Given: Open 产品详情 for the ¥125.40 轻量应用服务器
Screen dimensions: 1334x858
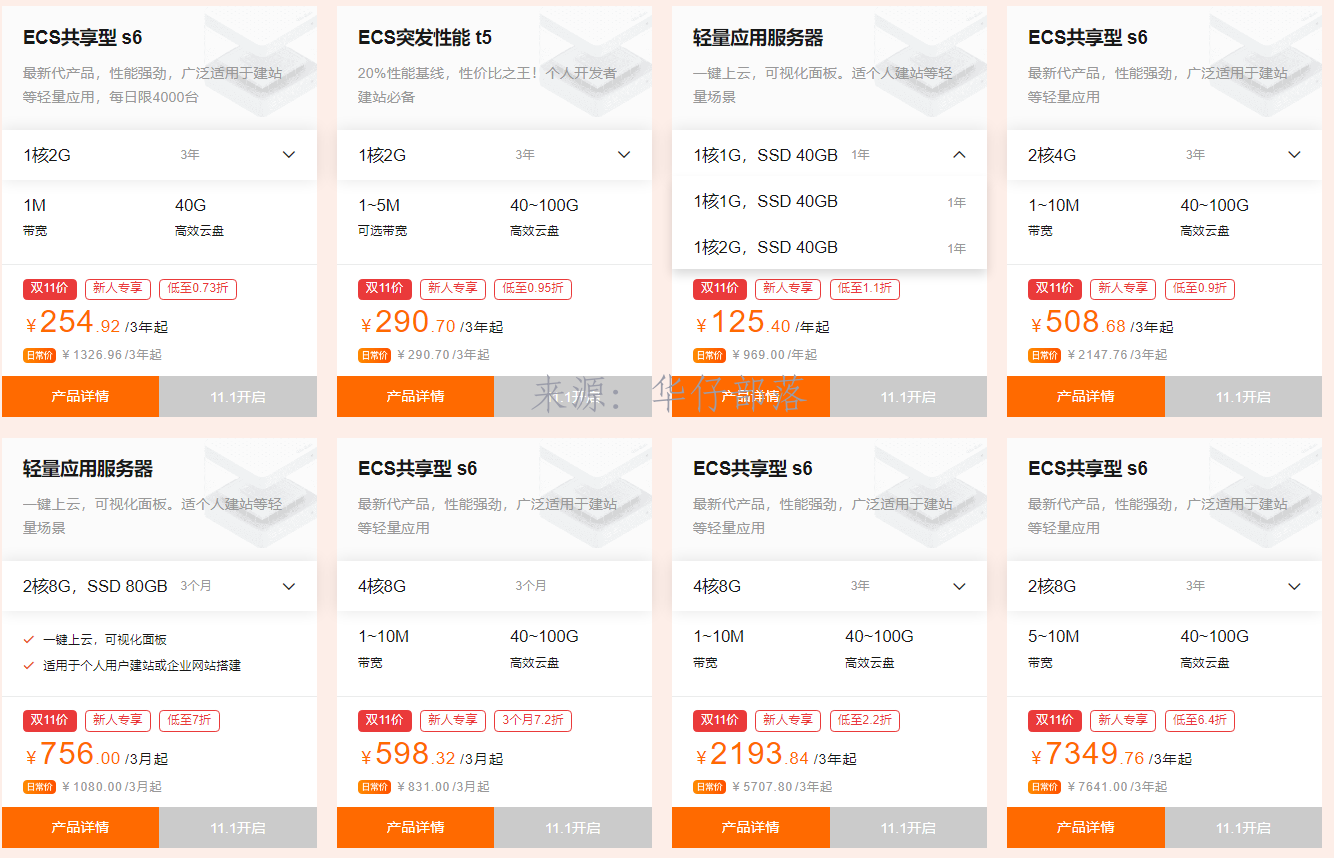Looking at the screenshot, I should click(x=750, y=396).
